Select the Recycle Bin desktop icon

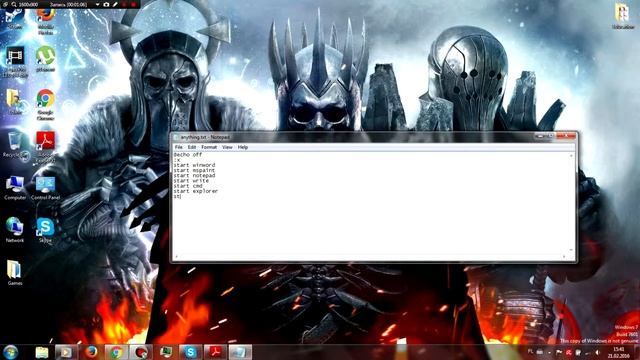coord(15,144)
